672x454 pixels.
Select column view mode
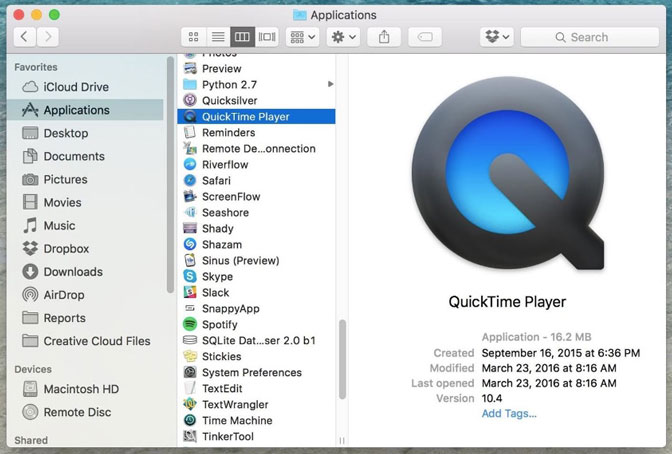pos(242,37)
